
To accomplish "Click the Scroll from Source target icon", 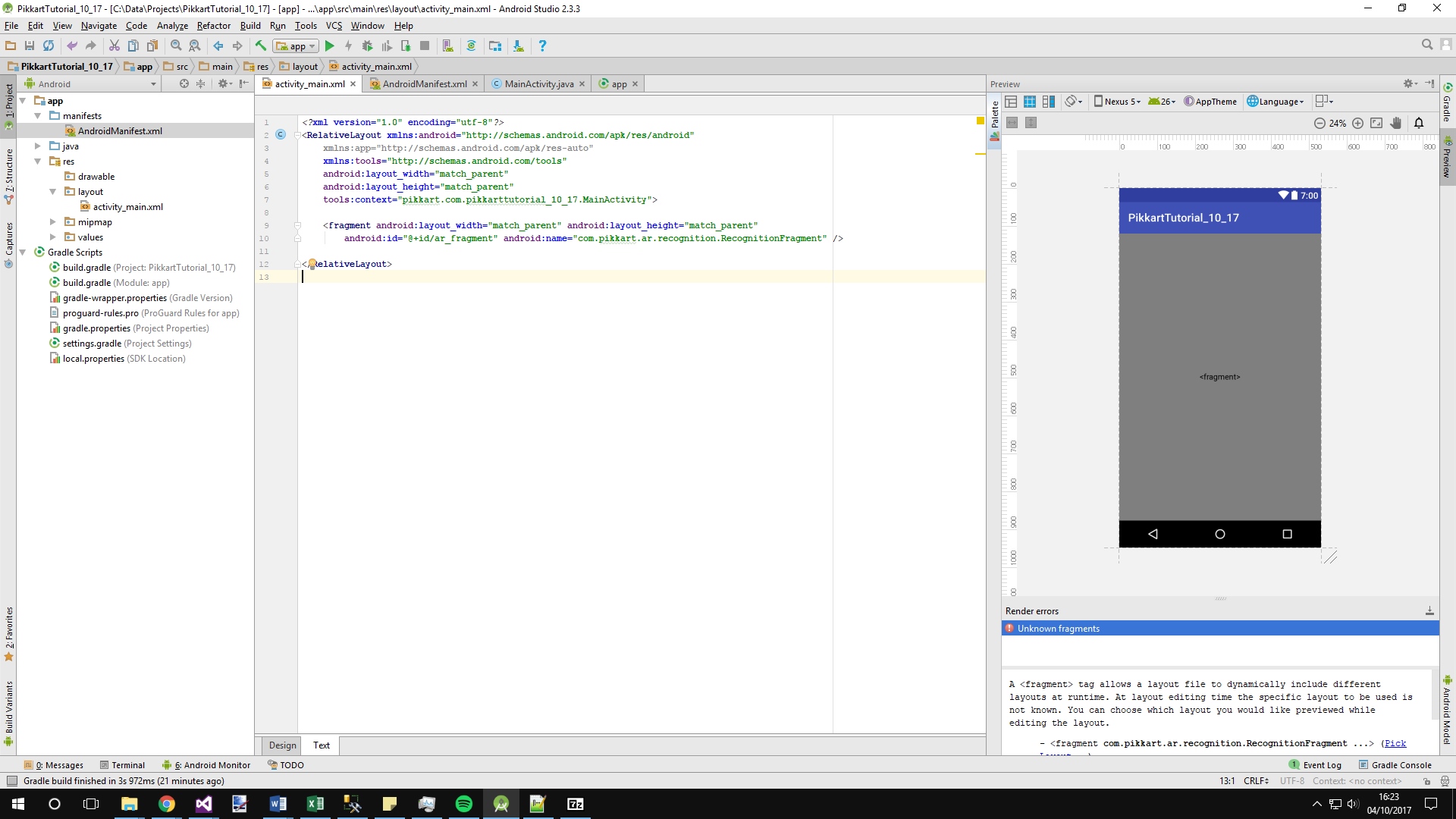I will pos(184,84).
